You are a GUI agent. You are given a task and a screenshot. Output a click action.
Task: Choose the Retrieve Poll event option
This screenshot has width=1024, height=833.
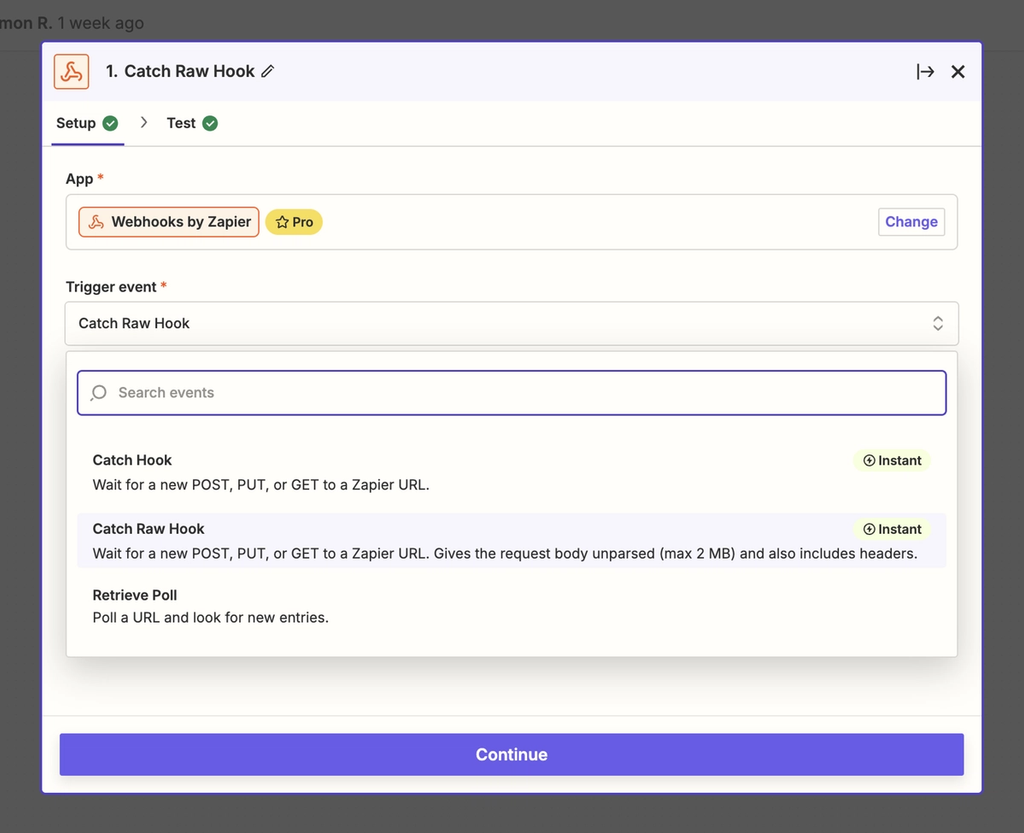click(x=511, y=606)
